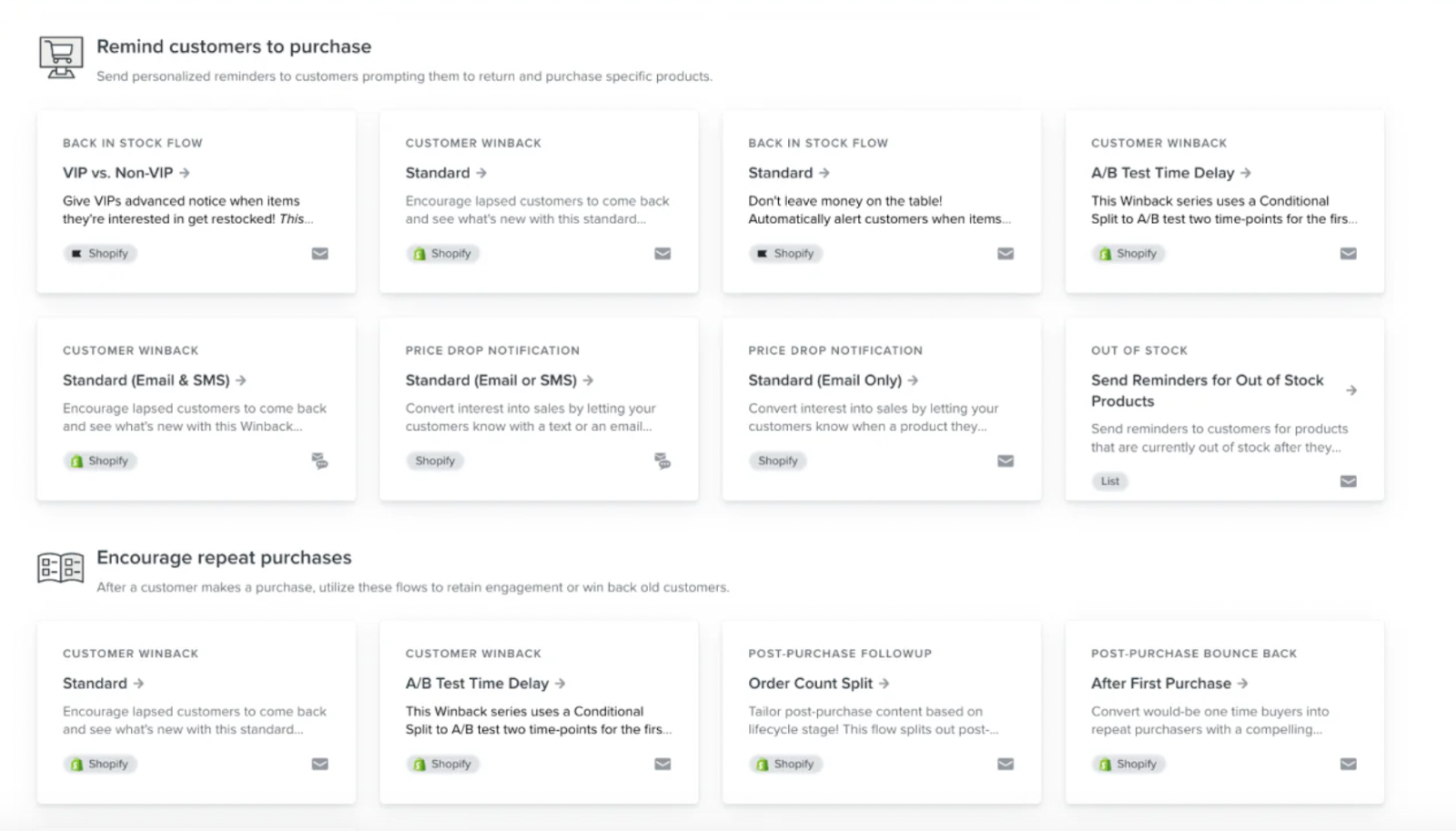Click the Shopify badge on the Back in Stock Standard card
This screenshot has height=831, width=1456.
coord(786,253)
